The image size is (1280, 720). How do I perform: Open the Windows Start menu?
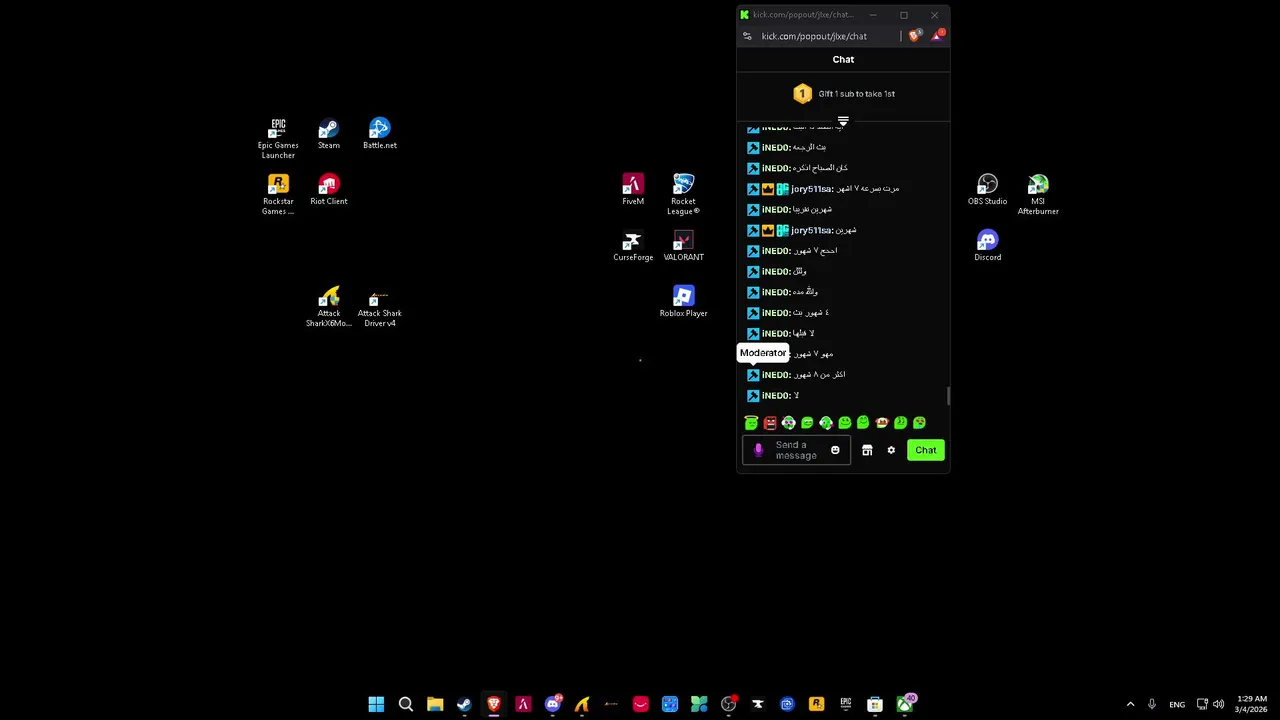pos(376,705)
